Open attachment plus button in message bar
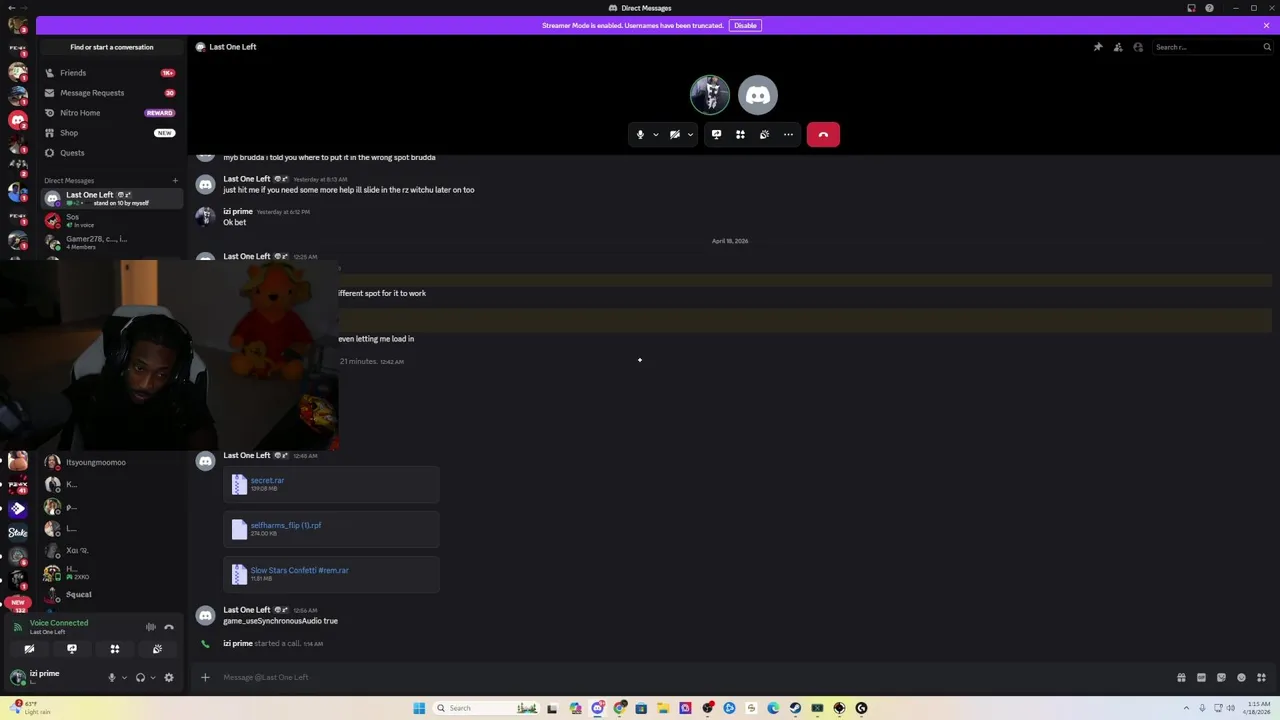The width and height of the screenshot is (1280, 720). point(205,677)
